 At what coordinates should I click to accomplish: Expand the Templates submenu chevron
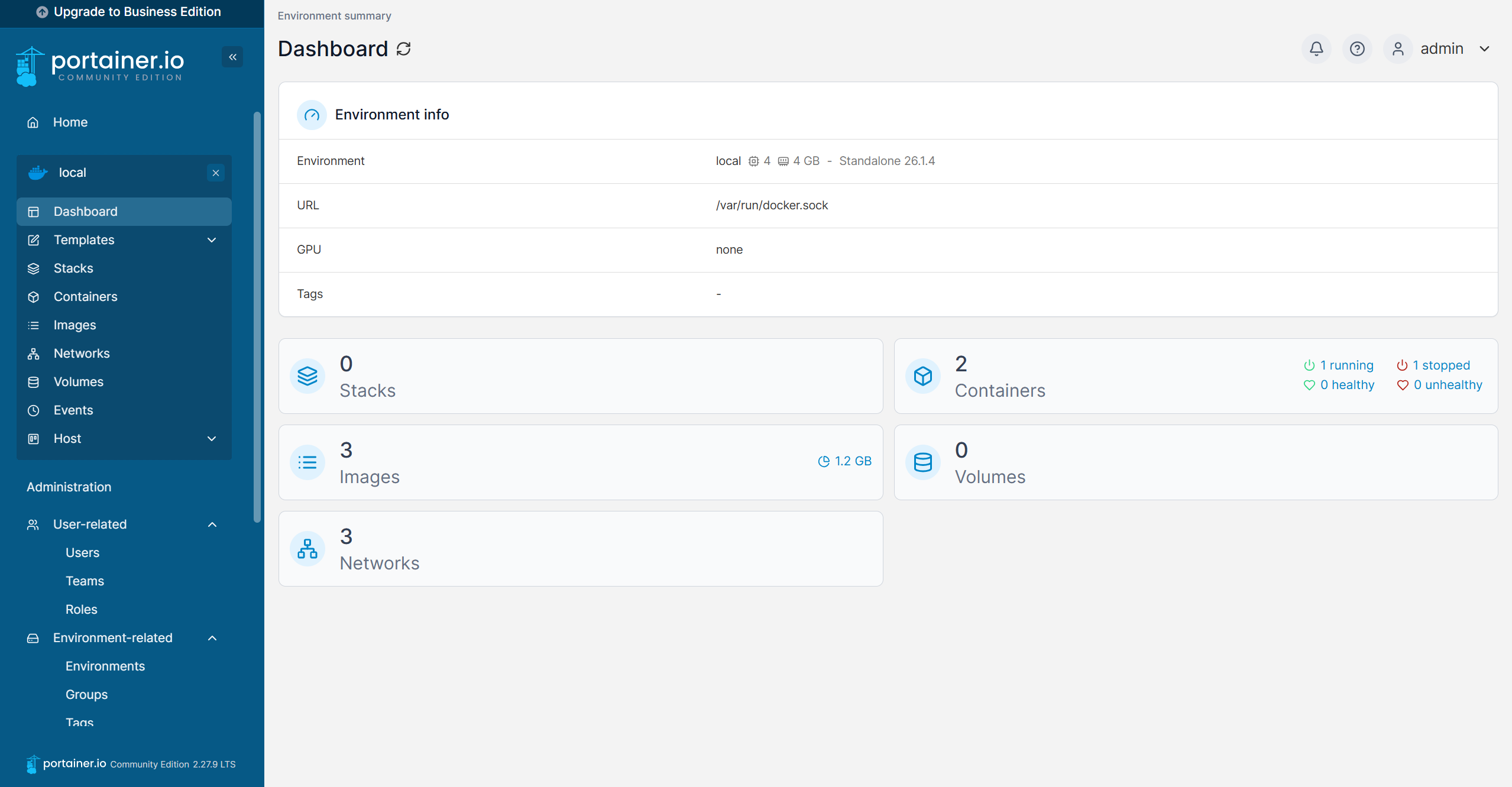[212, 240]
